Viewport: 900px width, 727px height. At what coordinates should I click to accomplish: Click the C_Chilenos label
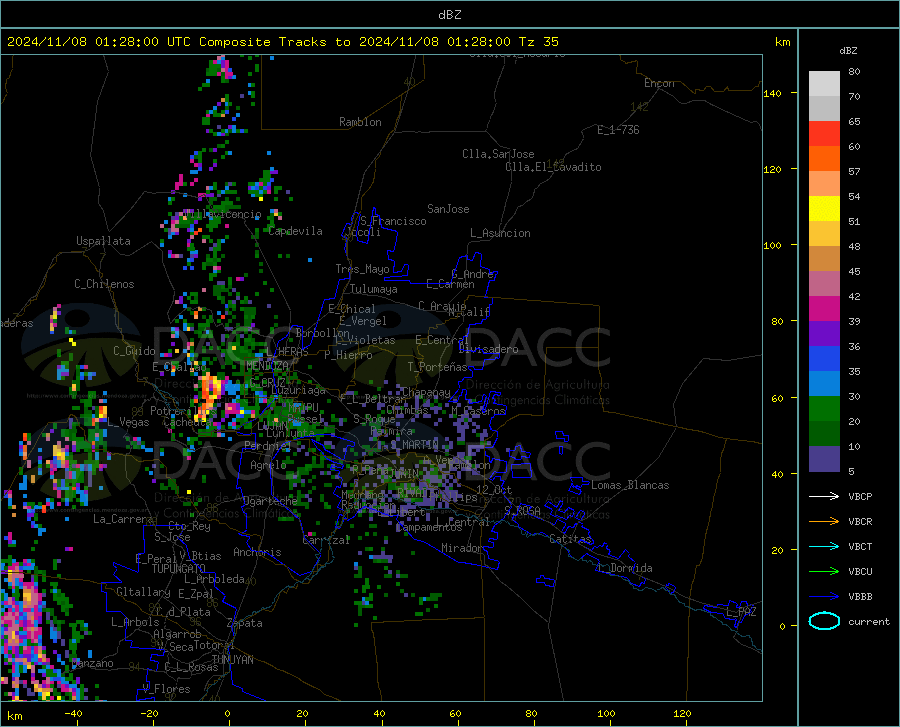[x=104, y=284]
